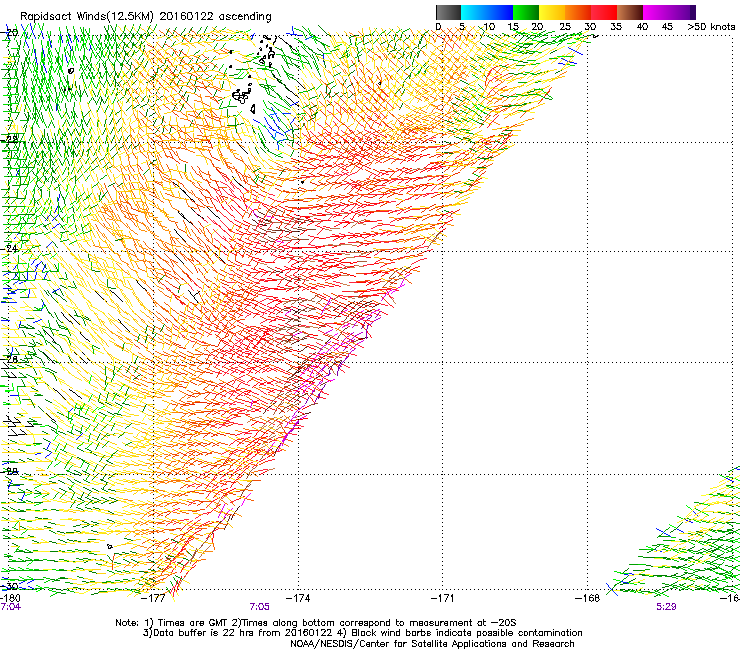The image size is (740, 650).
Task: Click the '3)Data buffer is 22 hrs' note line
Action: [x=362, y=633]
